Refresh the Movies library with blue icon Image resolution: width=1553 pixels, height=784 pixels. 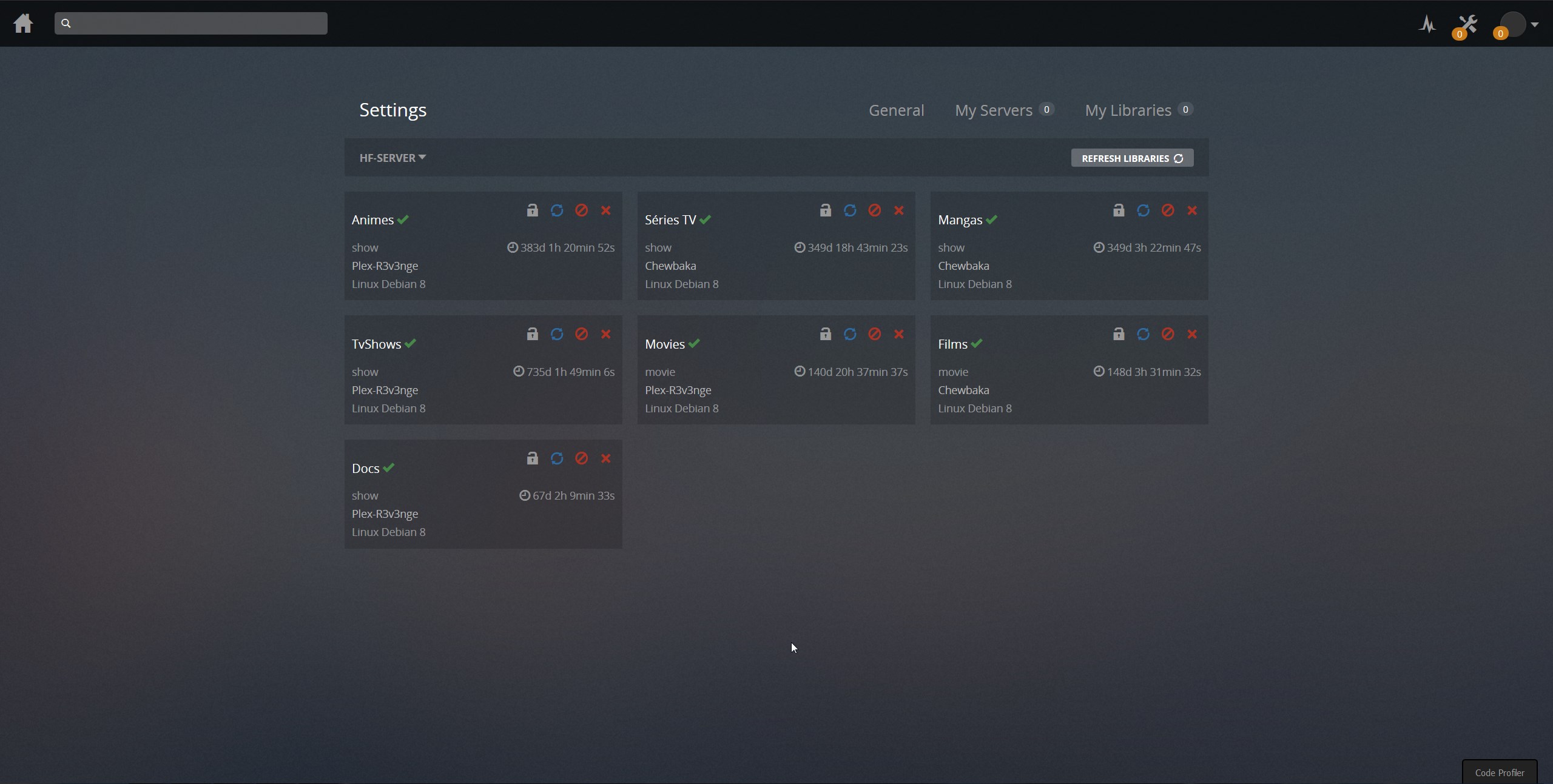850,334
